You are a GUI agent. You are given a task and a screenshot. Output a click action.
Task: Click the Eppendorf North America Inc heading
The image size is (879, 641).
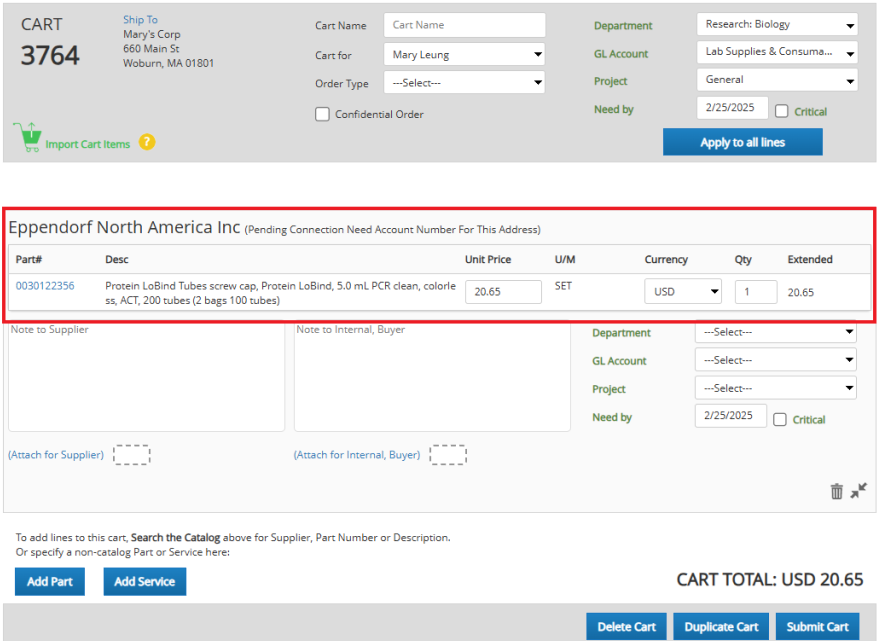[124, 227]
